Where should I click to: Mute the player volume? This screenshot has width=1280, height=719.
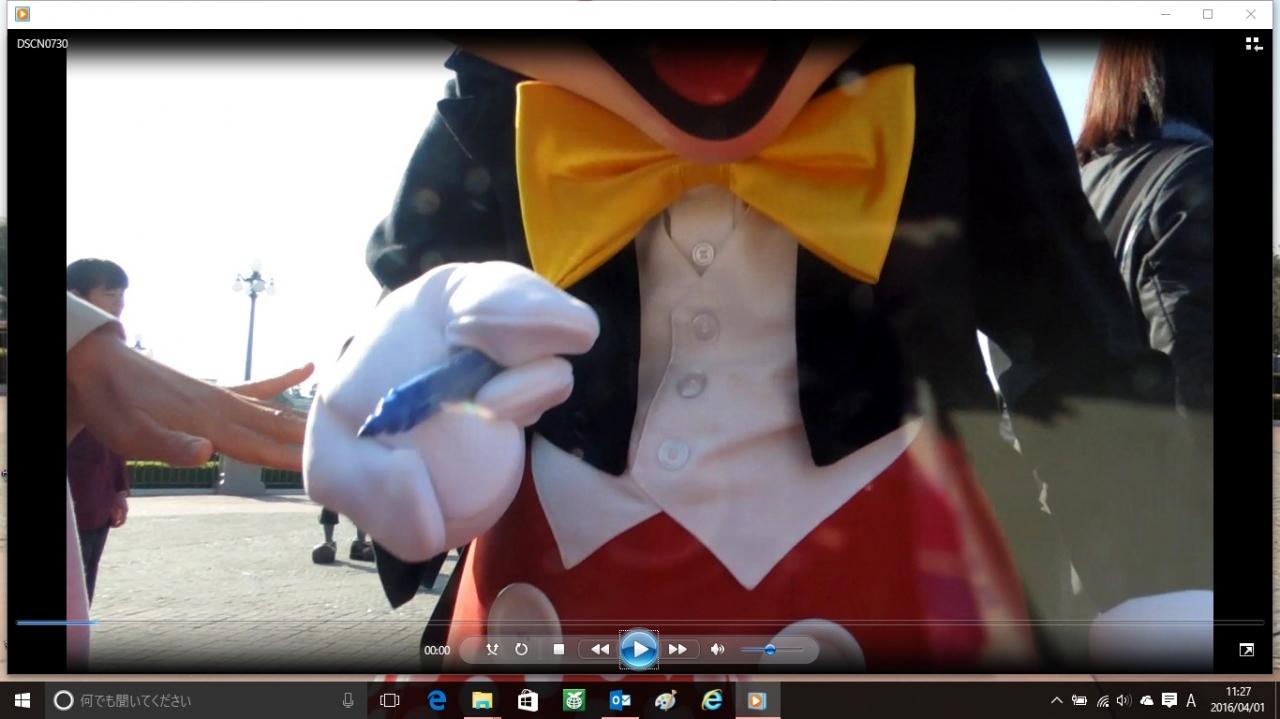717,650
